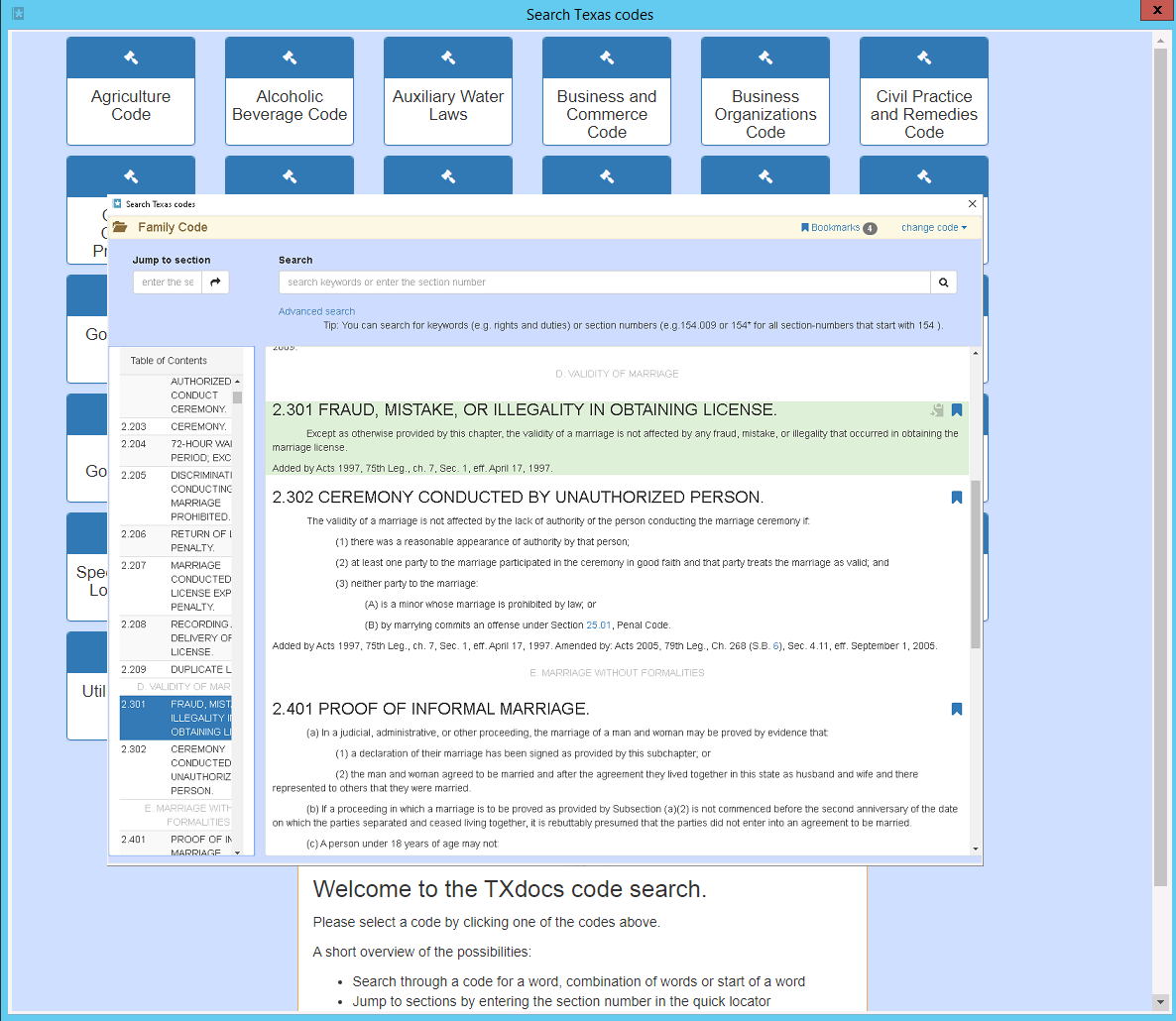Click the copy icon beside section 2.301
This screenshot has height=1021, width=1176.
coord(936,410)
